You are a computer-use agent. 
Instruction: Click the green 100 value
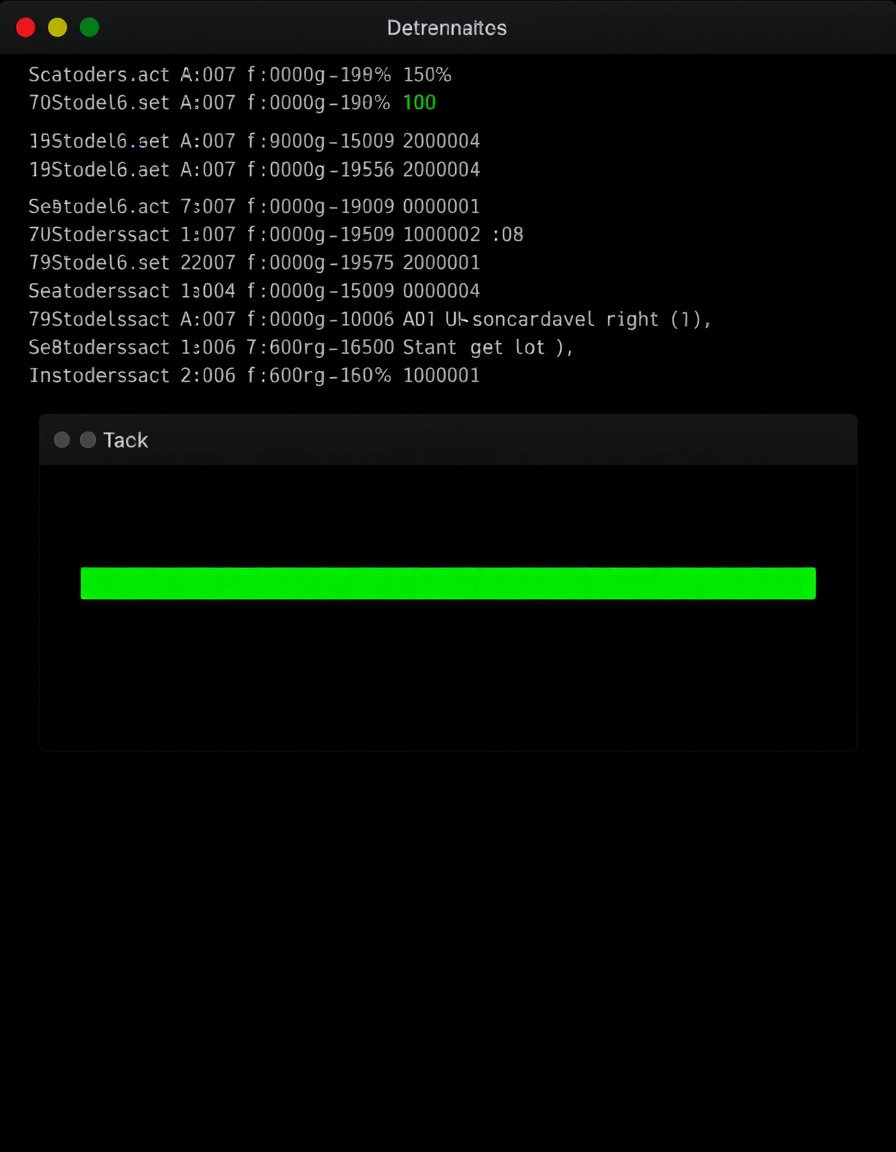click(419, 102)
